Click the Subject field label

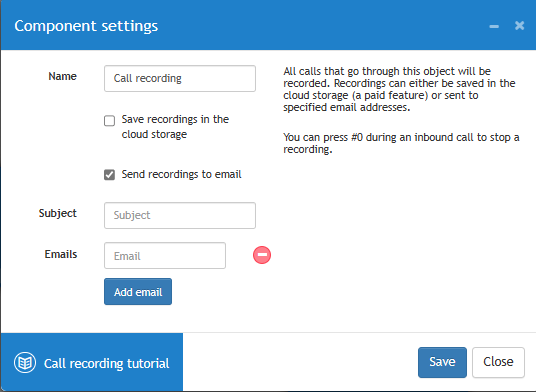58,213
